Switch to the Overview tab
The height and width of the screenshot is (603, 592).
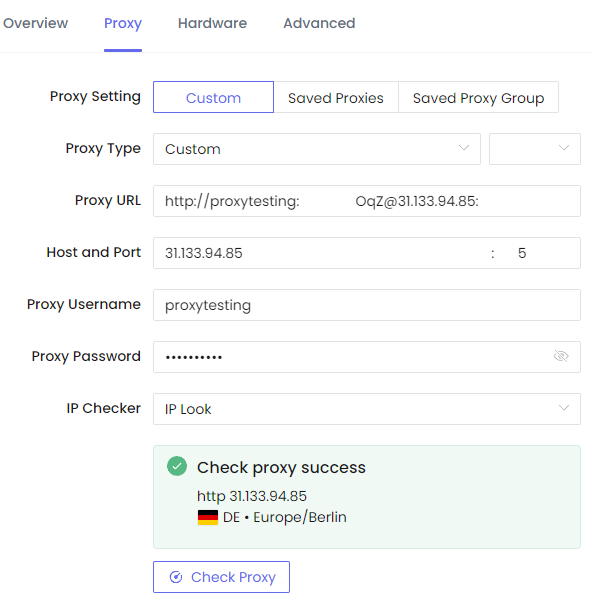(35, 23)
